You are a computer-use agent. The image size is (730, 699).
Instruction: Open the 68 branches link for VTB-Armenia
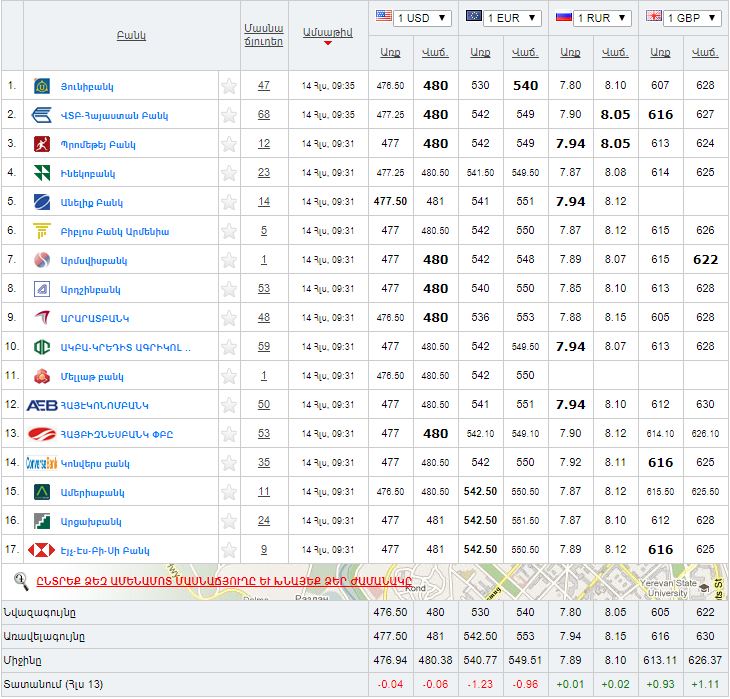click(x=264, y=115)
